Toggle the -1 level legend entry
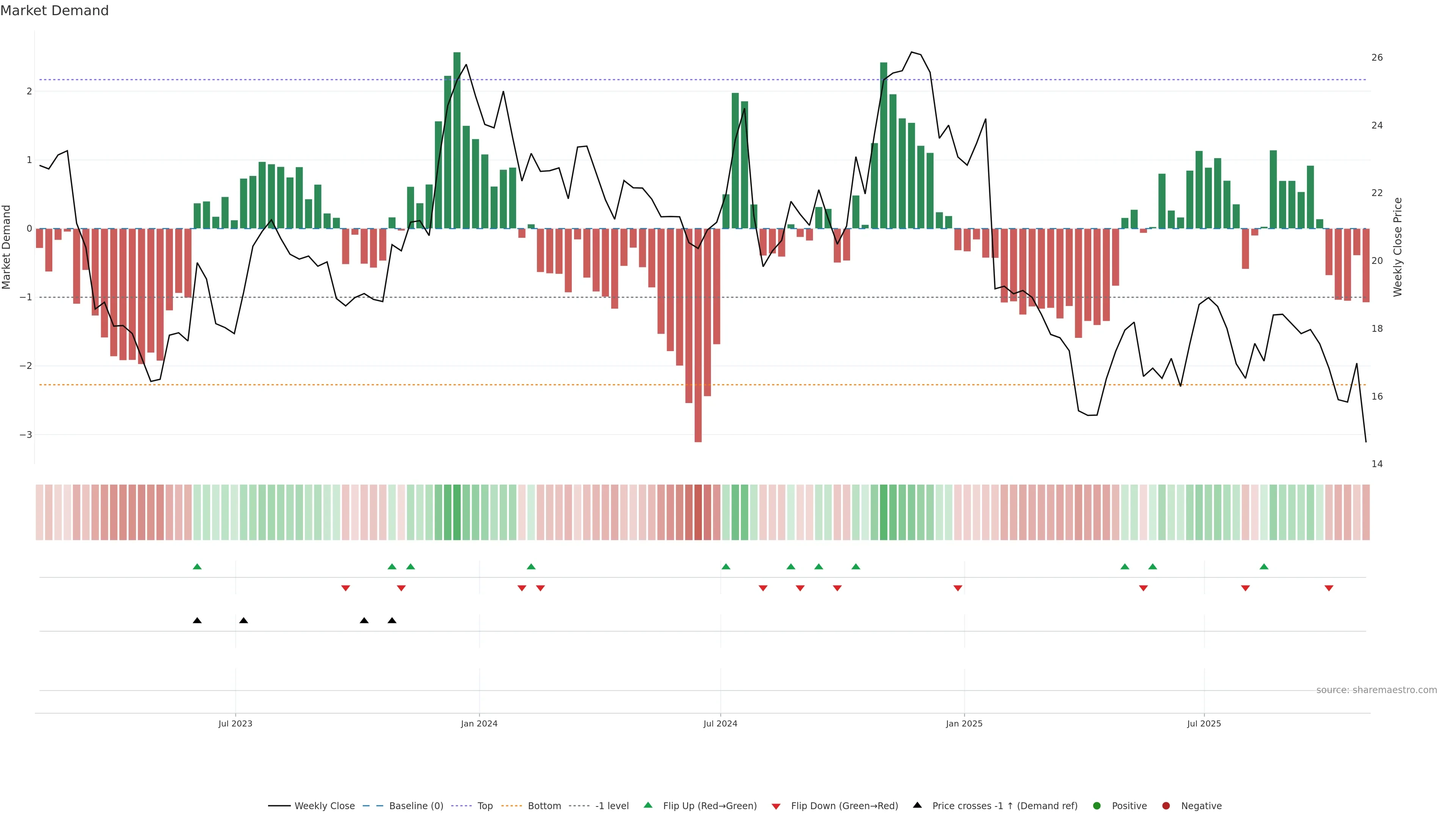Viewport: 1456px width, 819px height. pyautogui.click(x=612, y=806)
